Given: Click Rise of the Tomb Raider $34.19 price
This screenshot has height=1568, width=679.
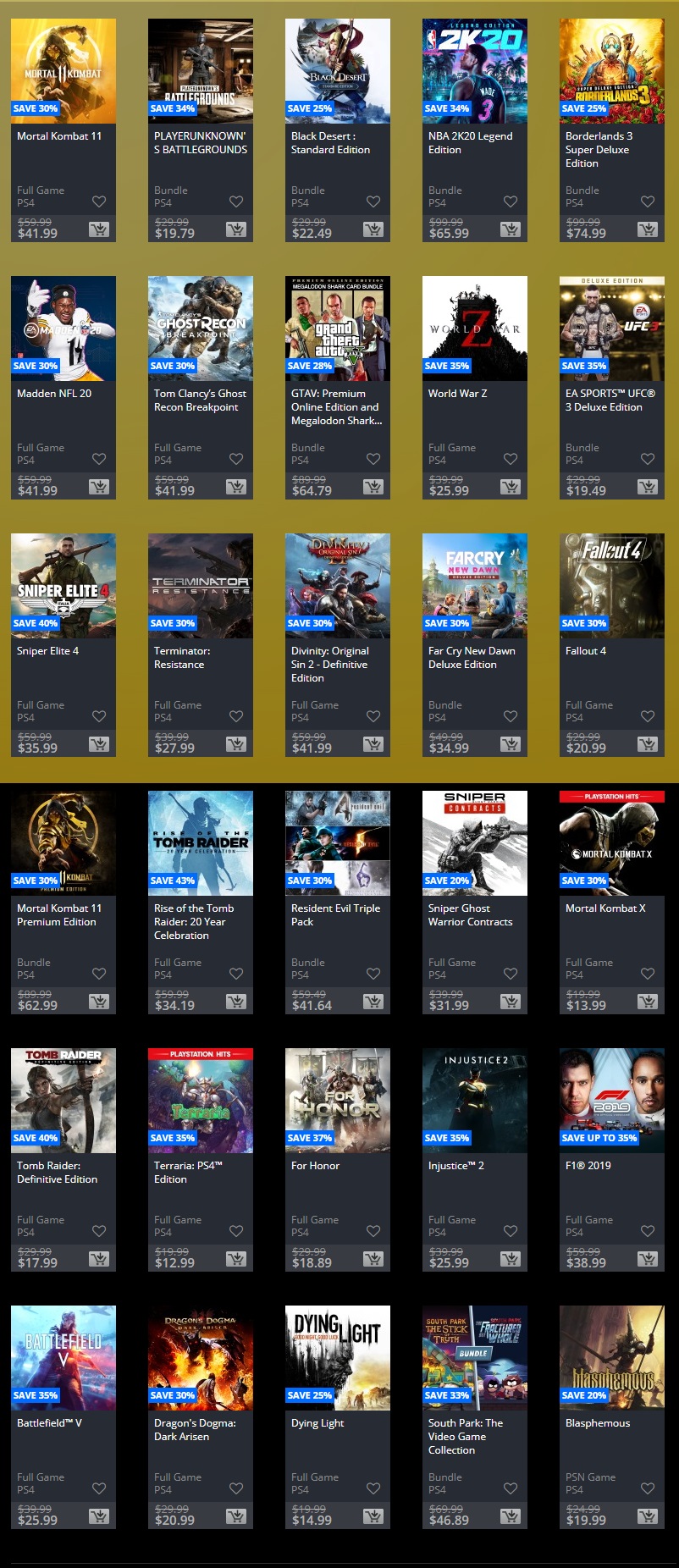Looking at the screenshot, I should click(174, 1006).
